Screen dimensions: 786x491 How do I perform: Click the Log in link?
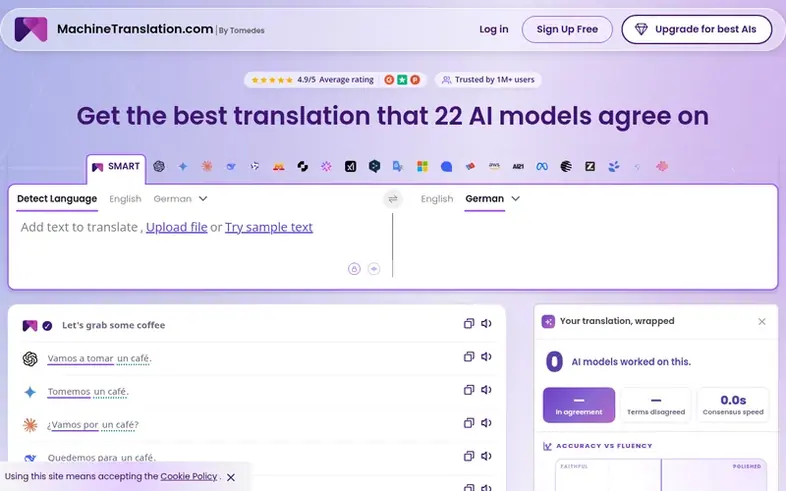point(494,30)
